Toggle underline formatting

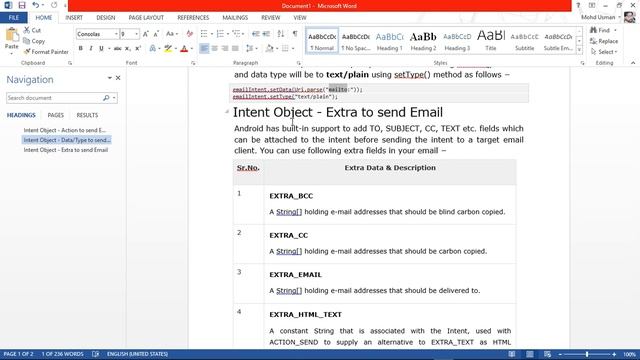[x=101, y=49]
